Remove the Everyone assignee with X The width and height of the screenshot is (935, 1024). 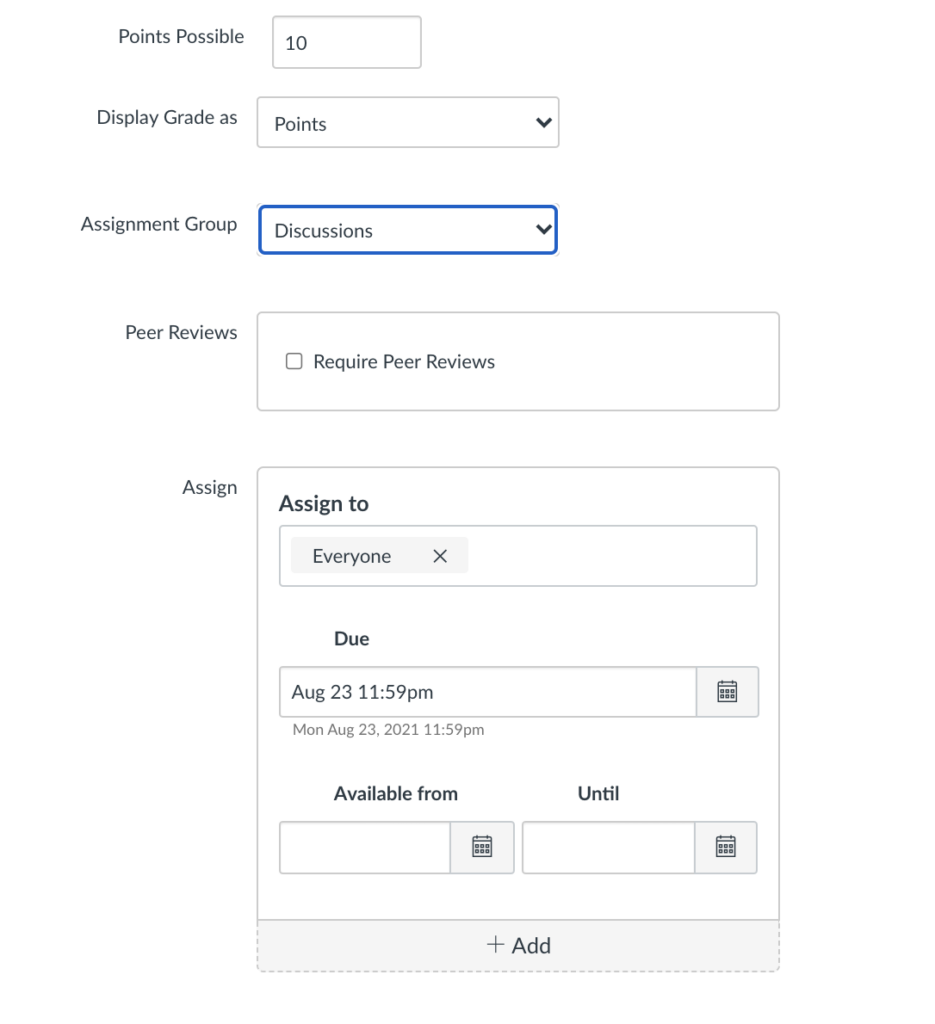[x=440, y=557]
